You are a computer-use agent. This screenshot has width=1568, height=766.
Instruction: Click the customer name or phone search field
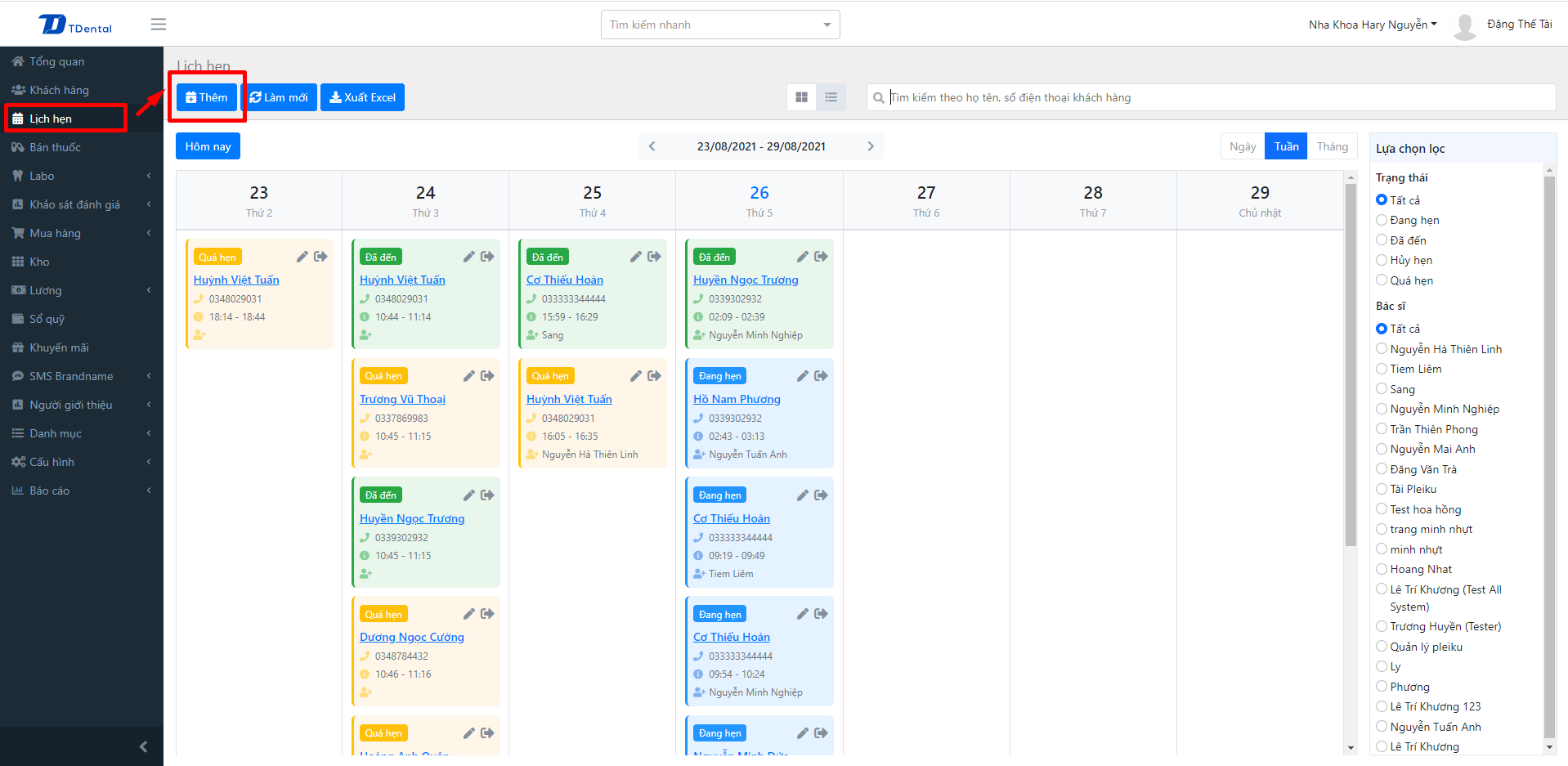pyautogui.click(x=1218, y=97)
